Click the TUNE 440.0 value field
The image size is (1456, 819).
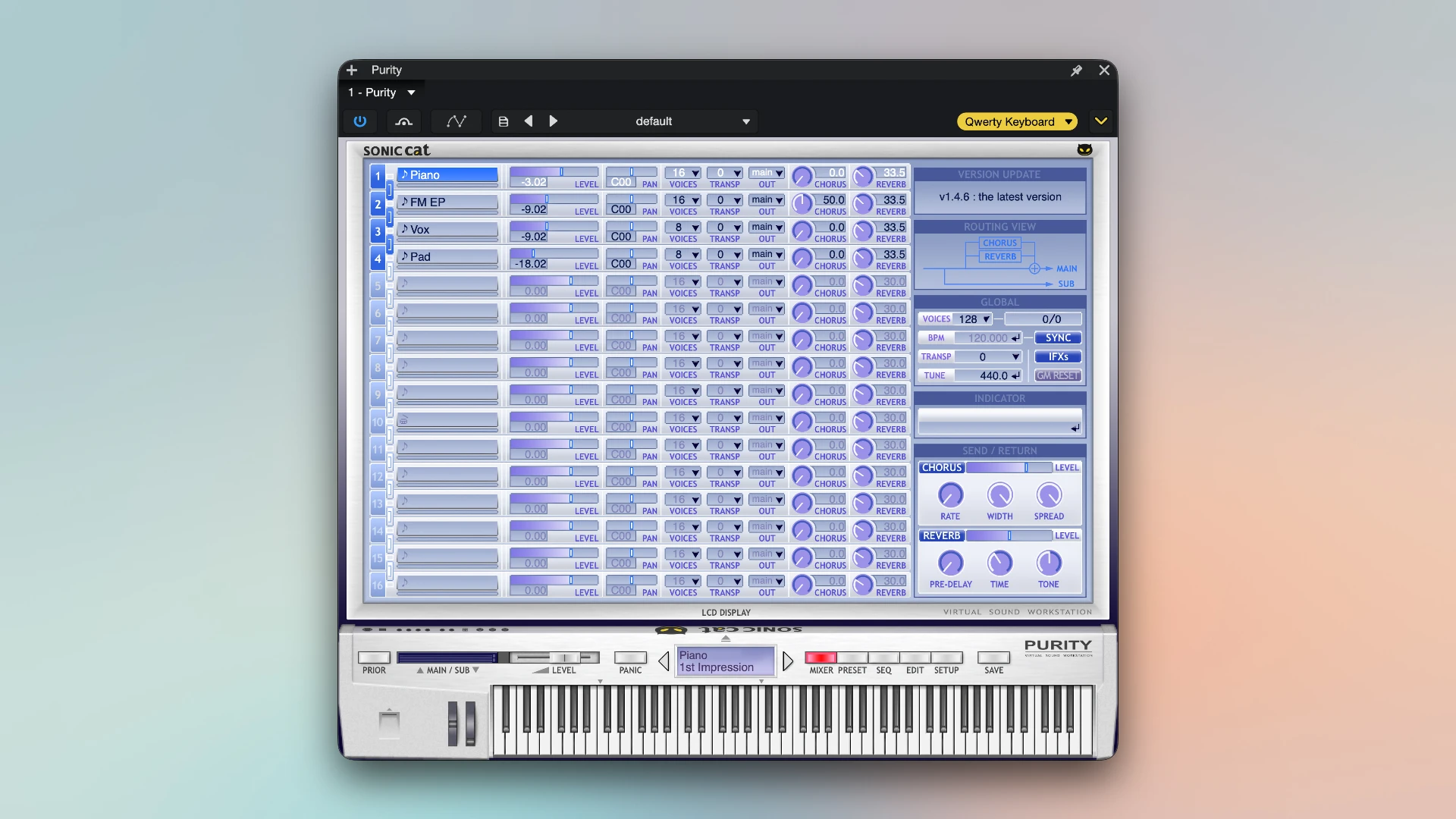point(988,376)
